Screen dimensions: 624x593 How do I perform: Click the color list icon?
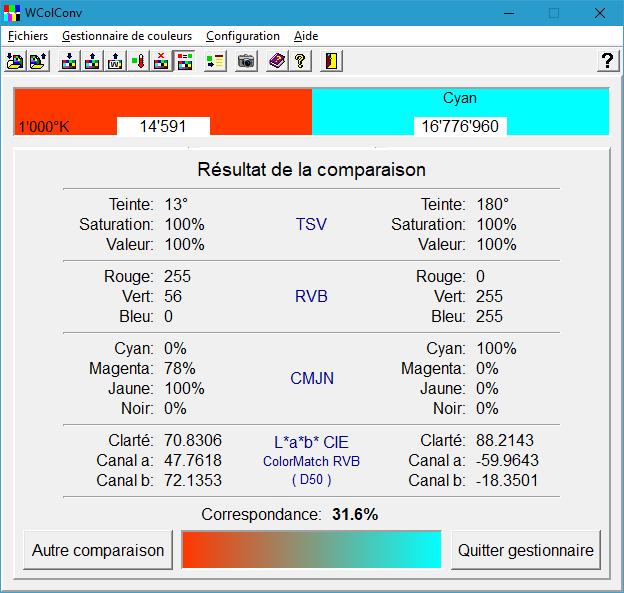(214, 61)
